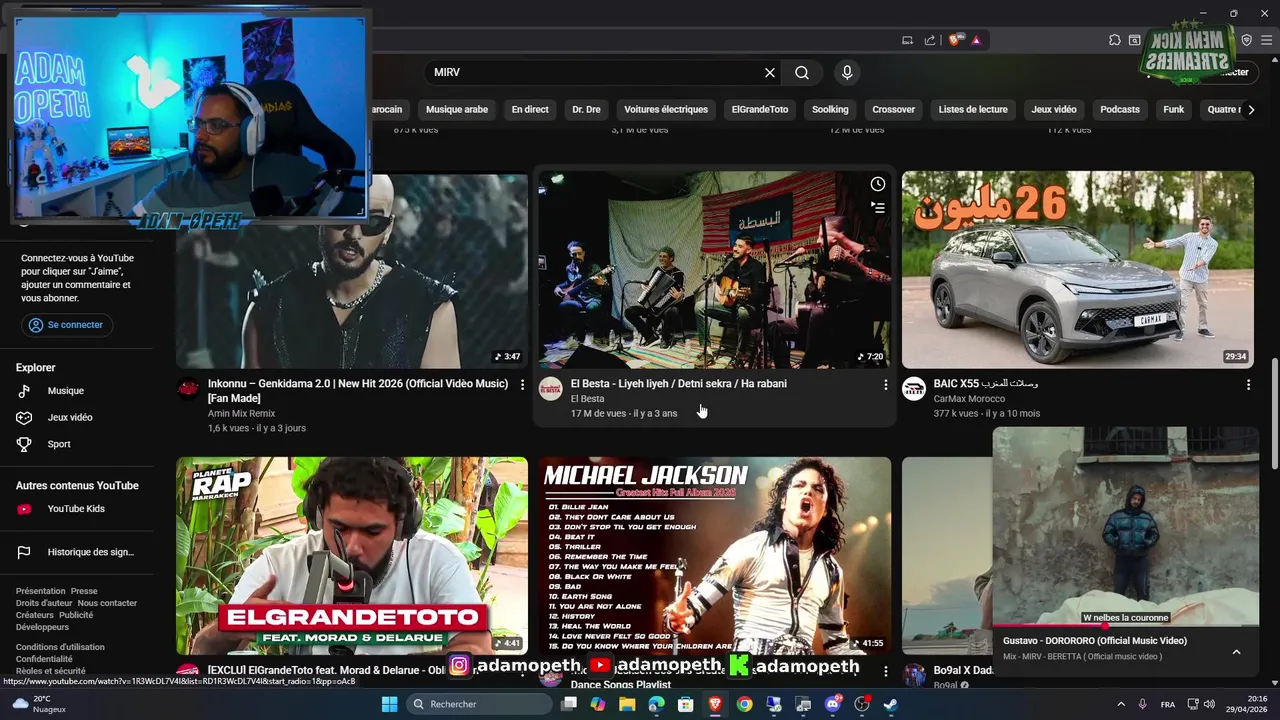This screenshot has width=1280, height=720.
Task: Clear the MIRV search query with the X icon
Action: coord(770,72)
